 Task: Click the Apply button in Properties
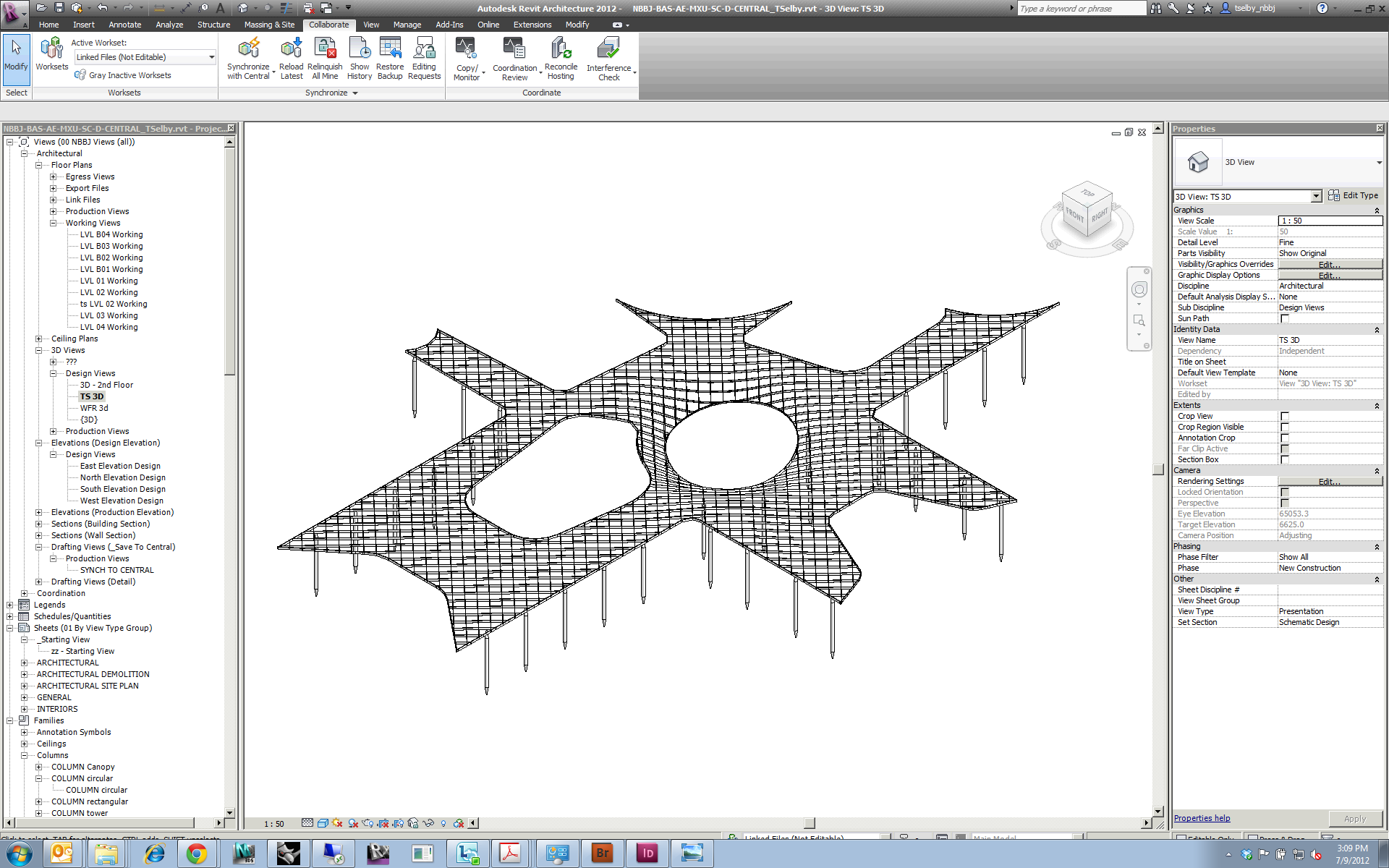(1355, 819)
